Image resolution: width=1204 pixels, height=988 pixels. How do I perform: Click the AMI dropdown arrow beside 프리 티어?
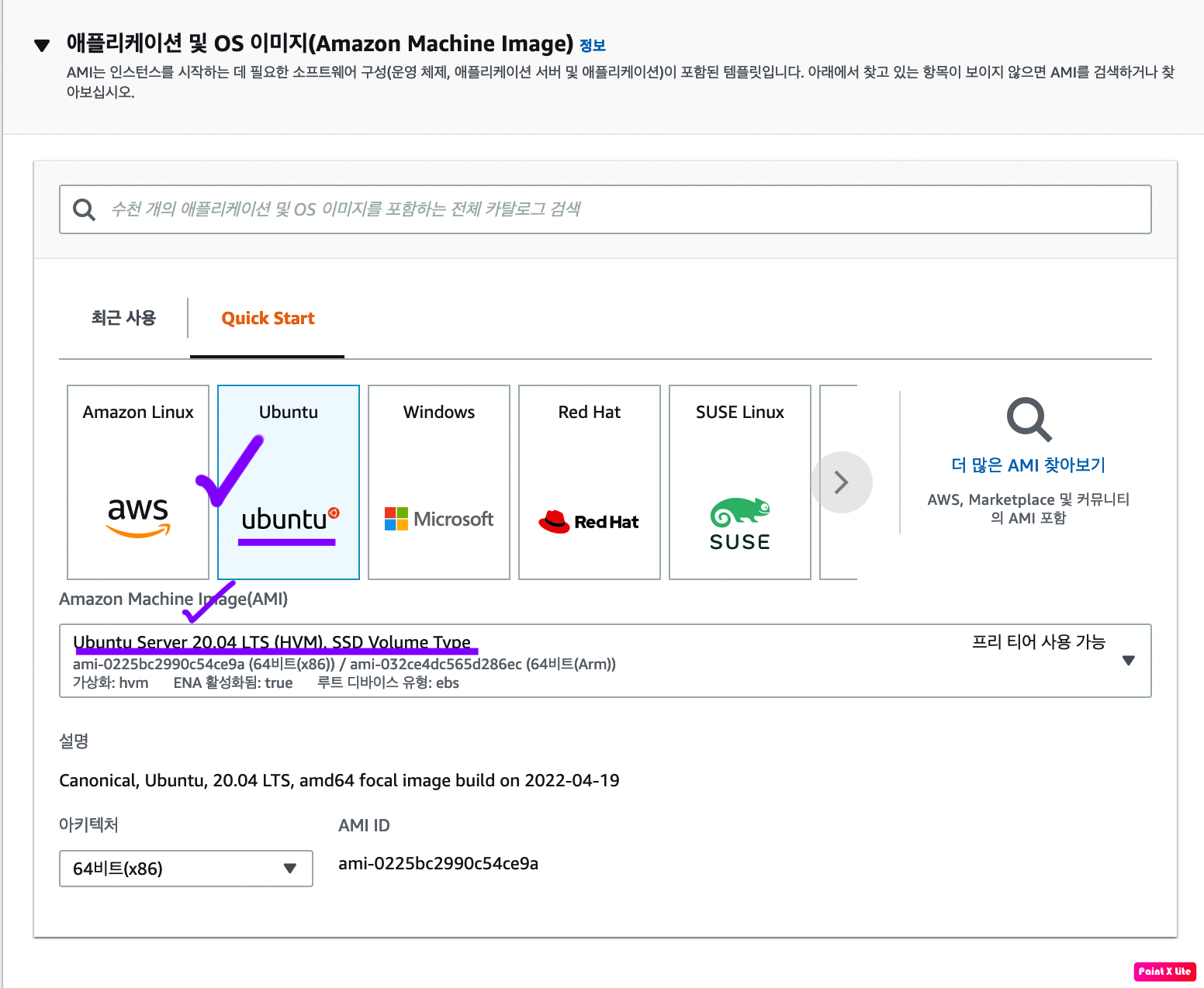point(1129,661)
